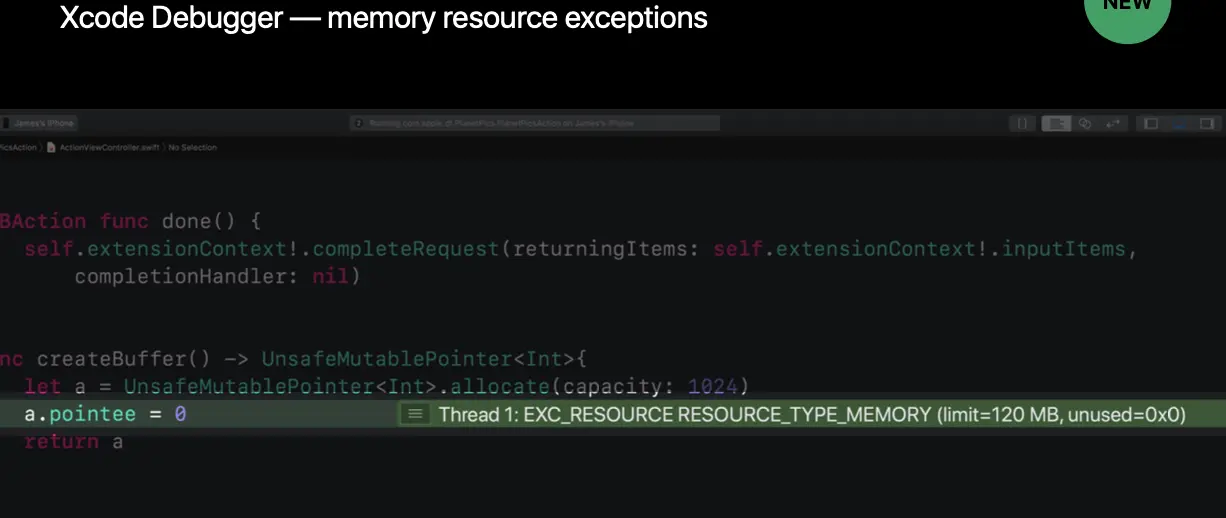Click the thread annotation lines icon
Image resolution: width=1226 pixels, height=518 pixels.
tap(415, 414)
